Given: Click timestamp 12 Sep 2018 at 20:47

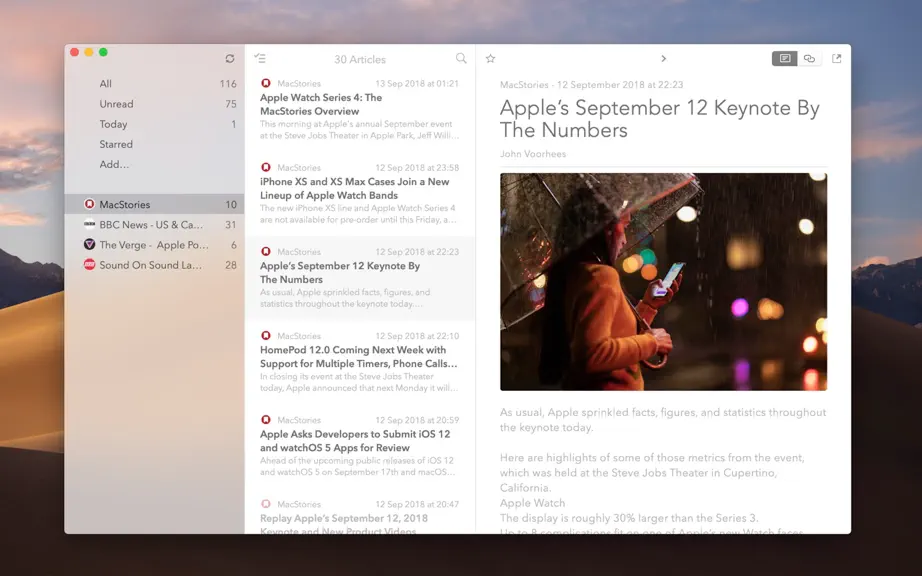Looking at the screenshot, I should pyautogui.click(x=417, y=504).
